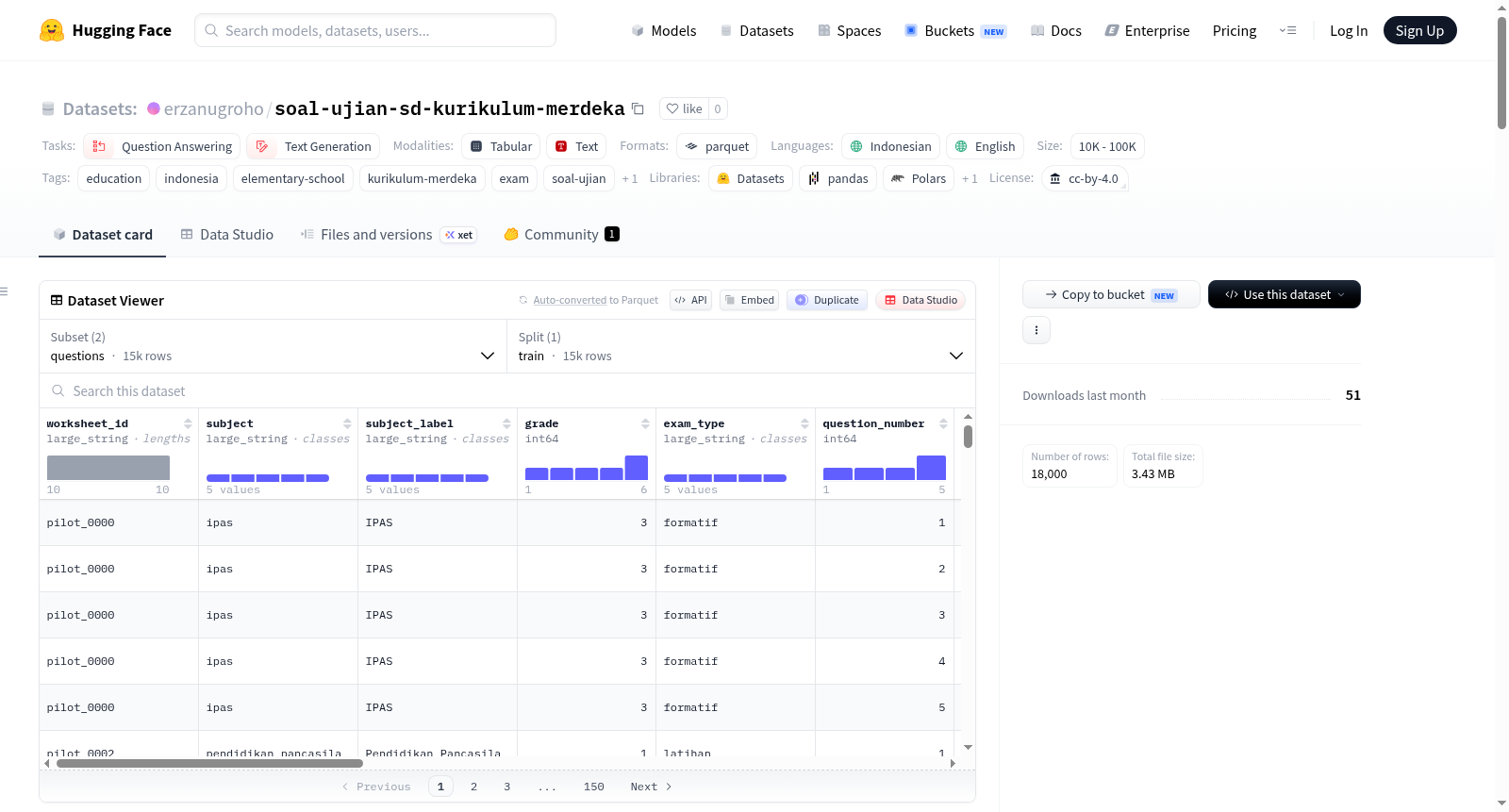The image size is (1509, 812).
Task: Click the Duplicate button
Action: pos(827,300)
